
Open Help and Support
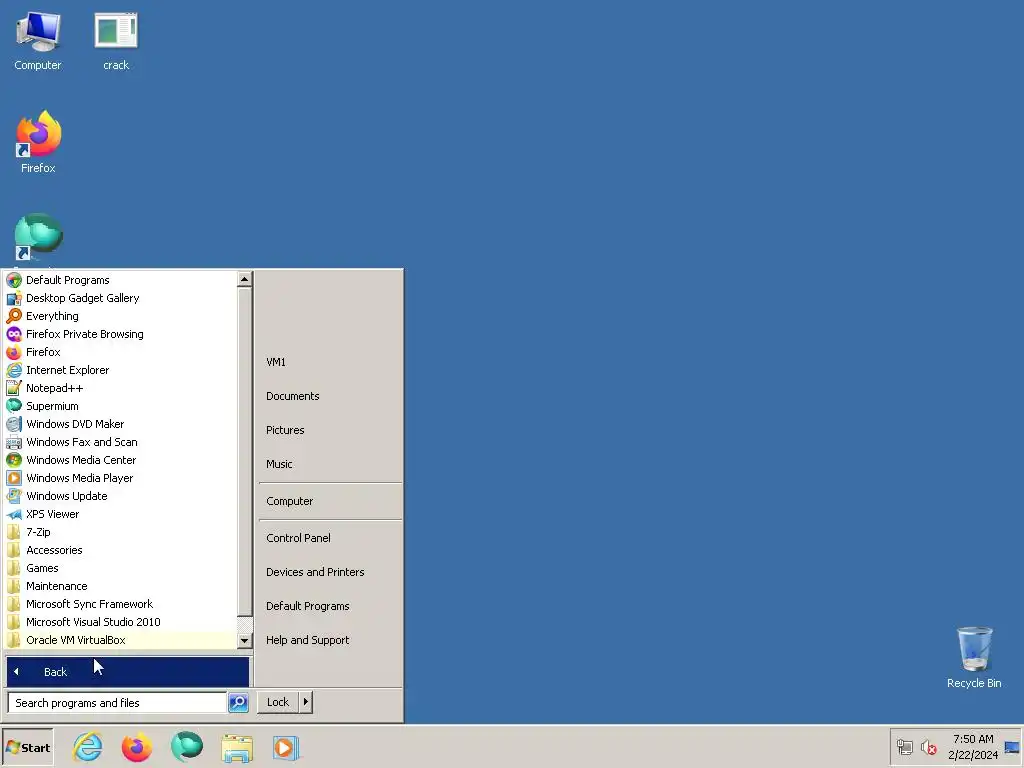(330, 640)
